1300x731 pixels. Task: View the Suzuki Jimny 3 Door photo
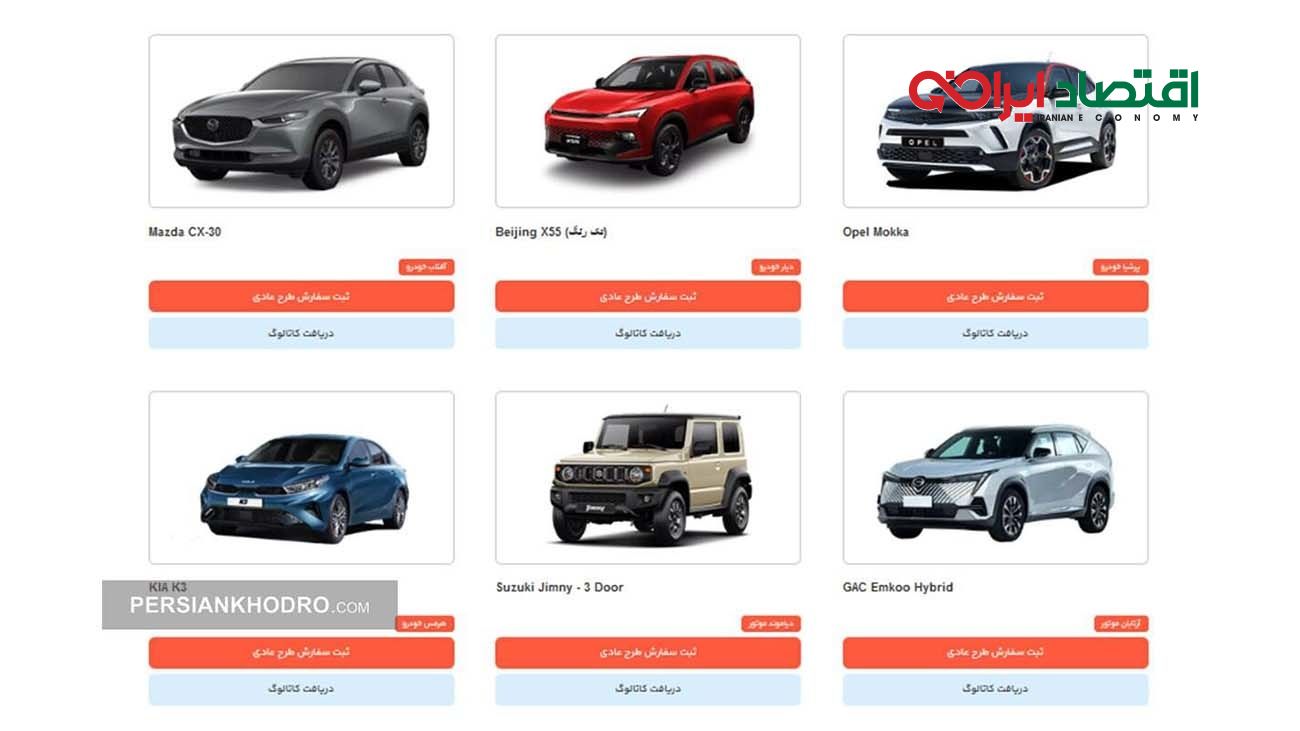[x=648, y=477]
